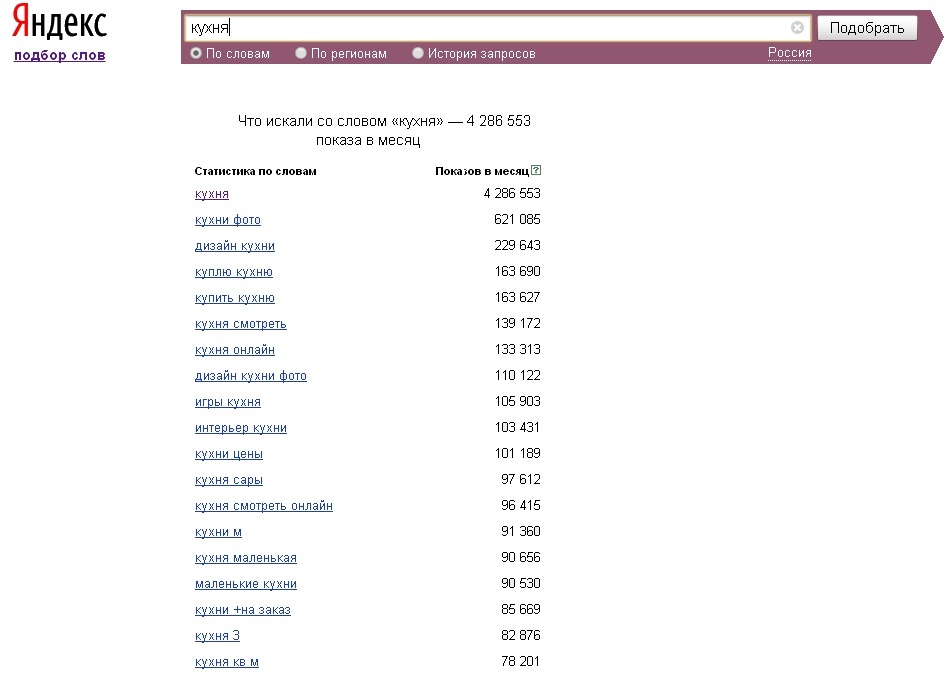Open the дизайн кухни keyword link
The image size is (948, 676).
235,246
